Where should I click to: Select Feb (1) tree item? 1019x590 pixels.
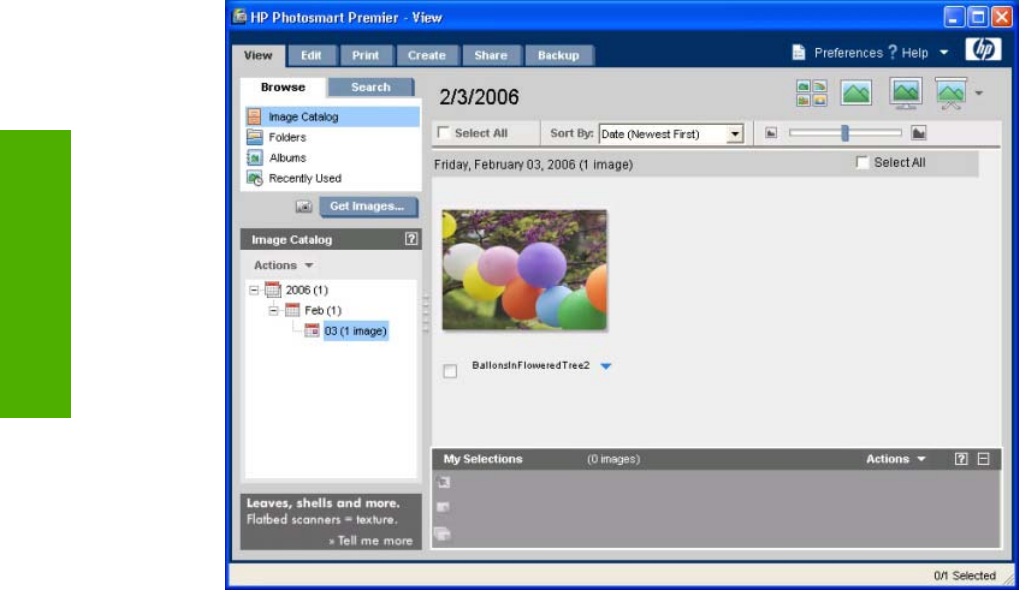tap(323, 311)
